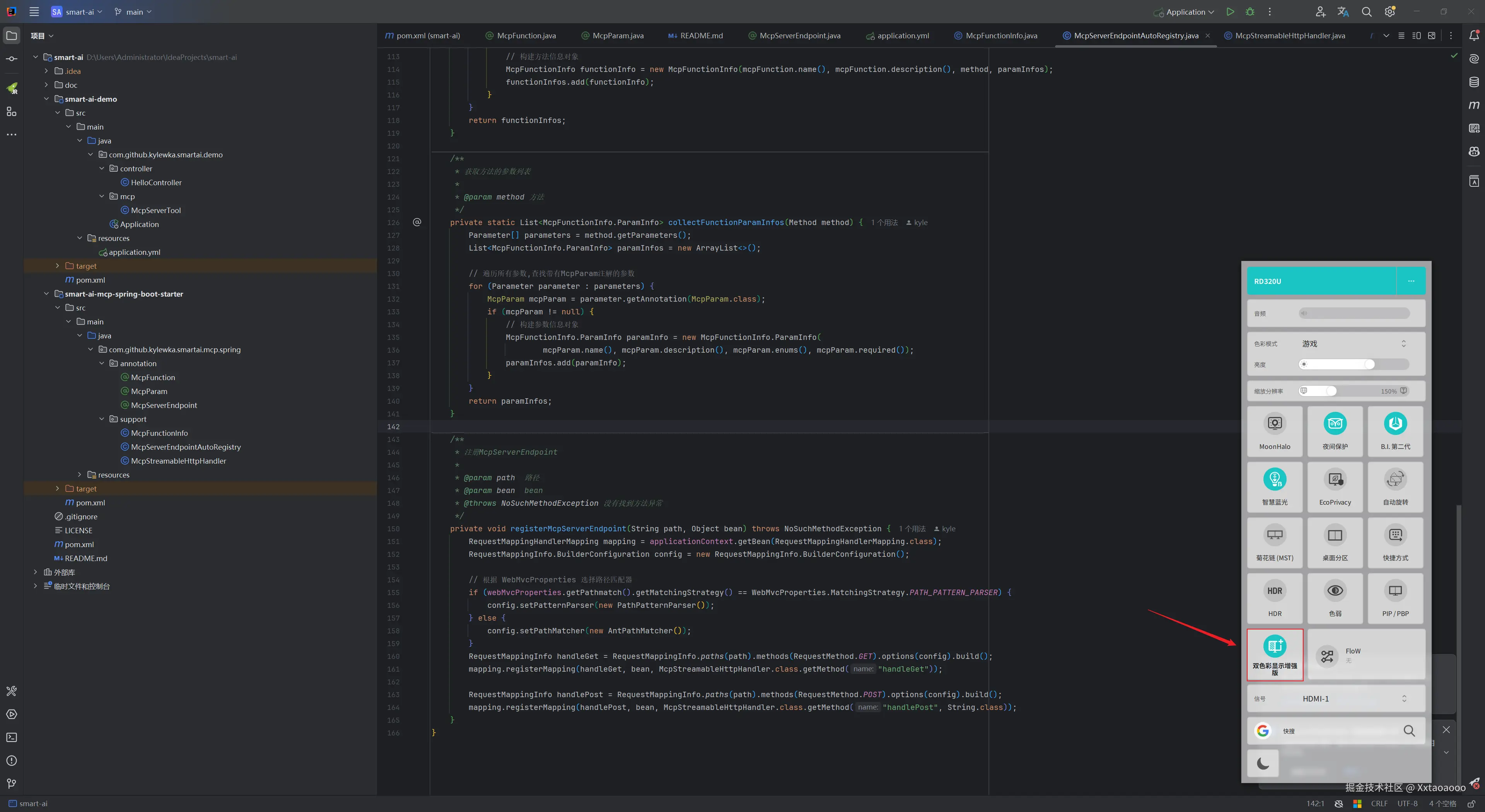Open the Structure tool window icon
The height and width of the screenshot is (812, 1485).
coord(12,111)
